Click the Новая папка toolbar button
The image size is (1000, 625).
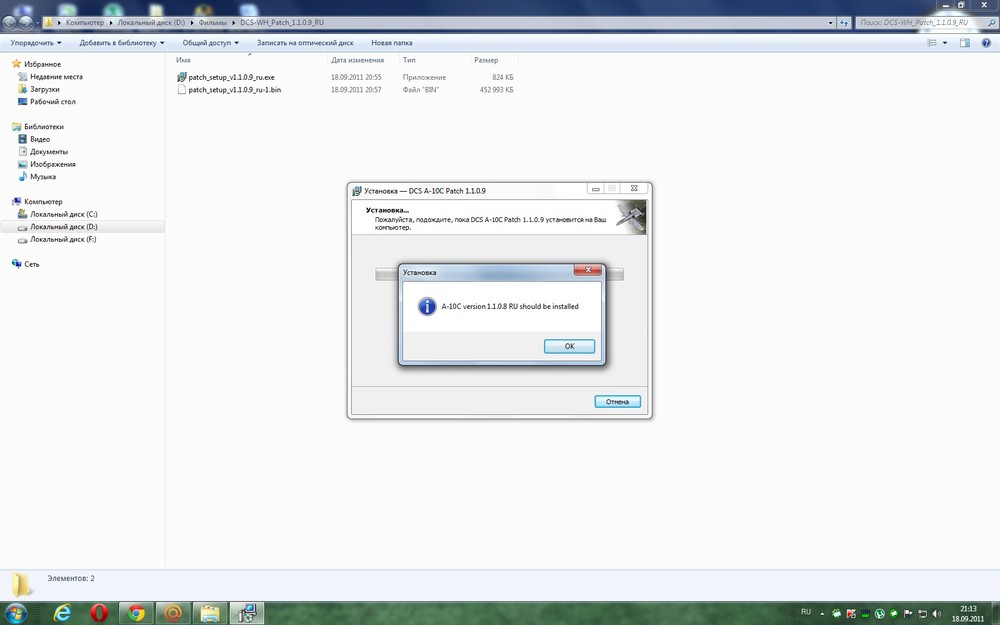pyautogui.click(x=392, y=43)
